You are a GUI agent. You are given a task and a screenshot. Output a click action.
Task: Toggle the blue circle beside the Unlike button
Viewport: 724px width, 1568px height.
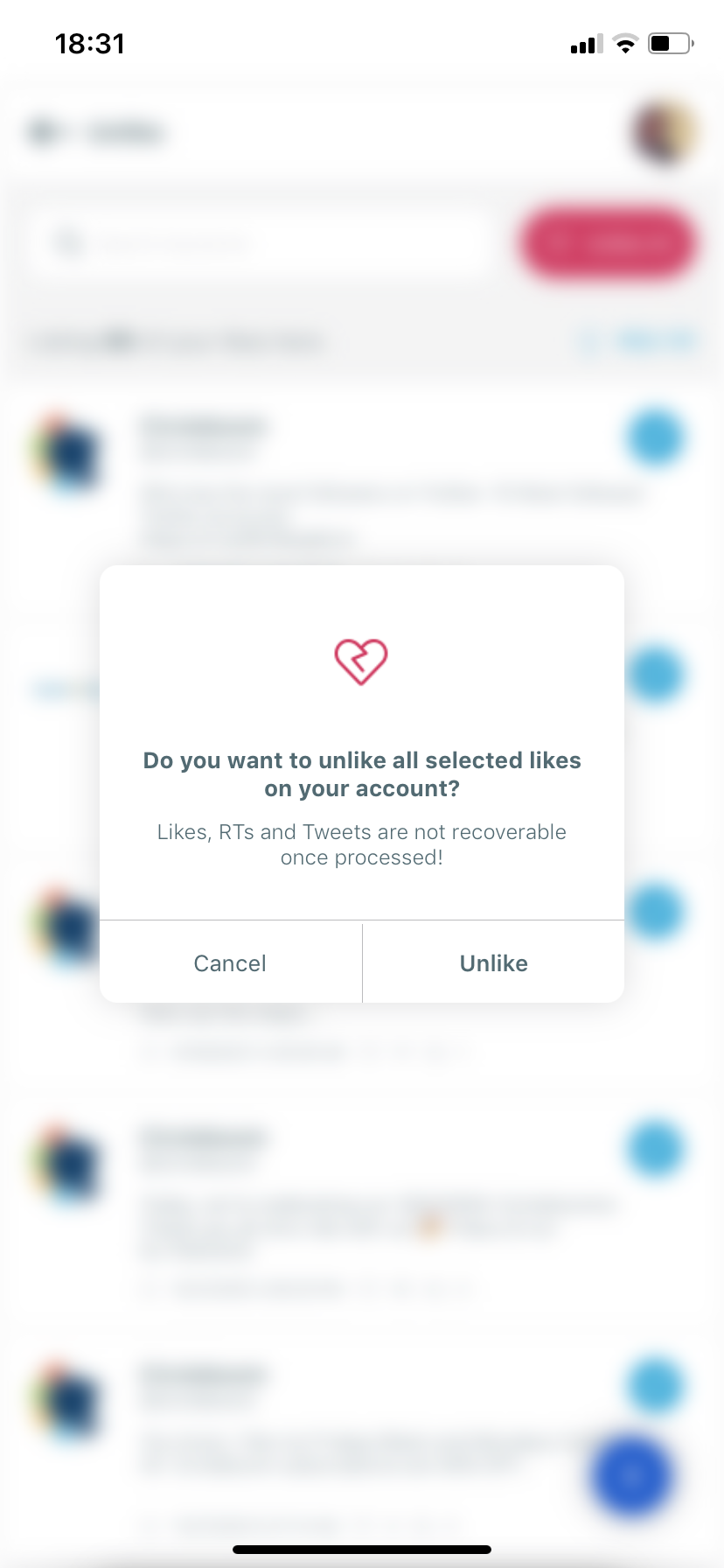(655, 912)
